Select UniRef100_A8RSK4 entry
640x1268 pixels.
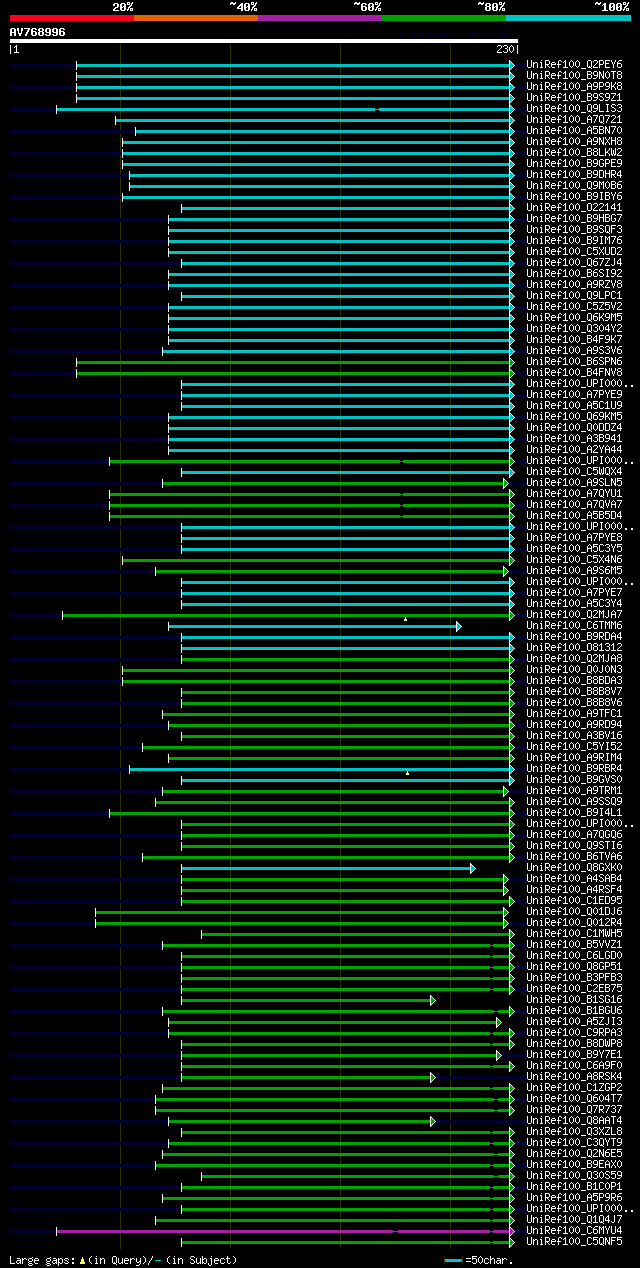574,1077
